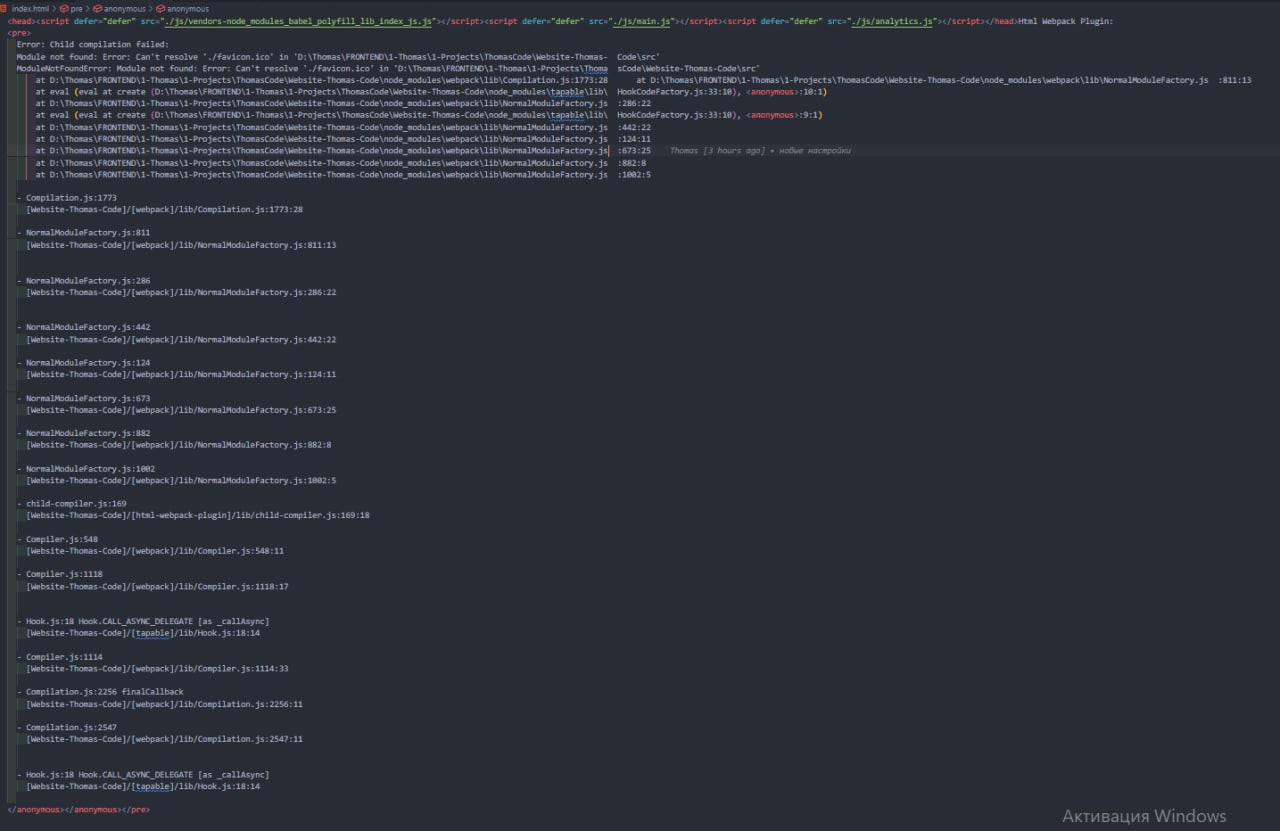Viewport: 1280px width, 831px height.
Task: Follow the vendors-node_modules_babel_polyfill script link
Action: click(x=299, y=21)
